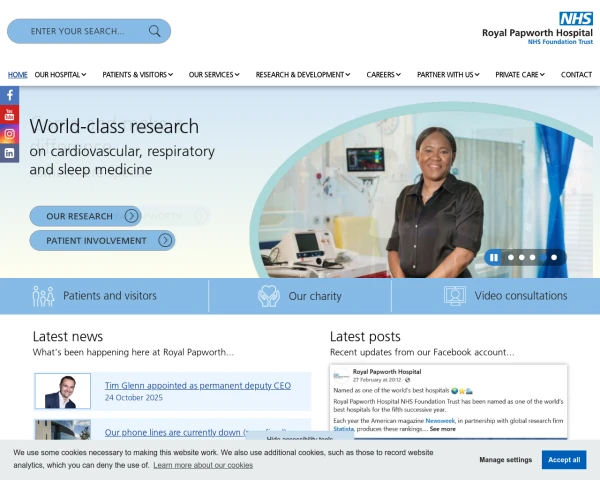Open the Video consultations link
This screenshot has width=600, height=480.
point(521,296)
